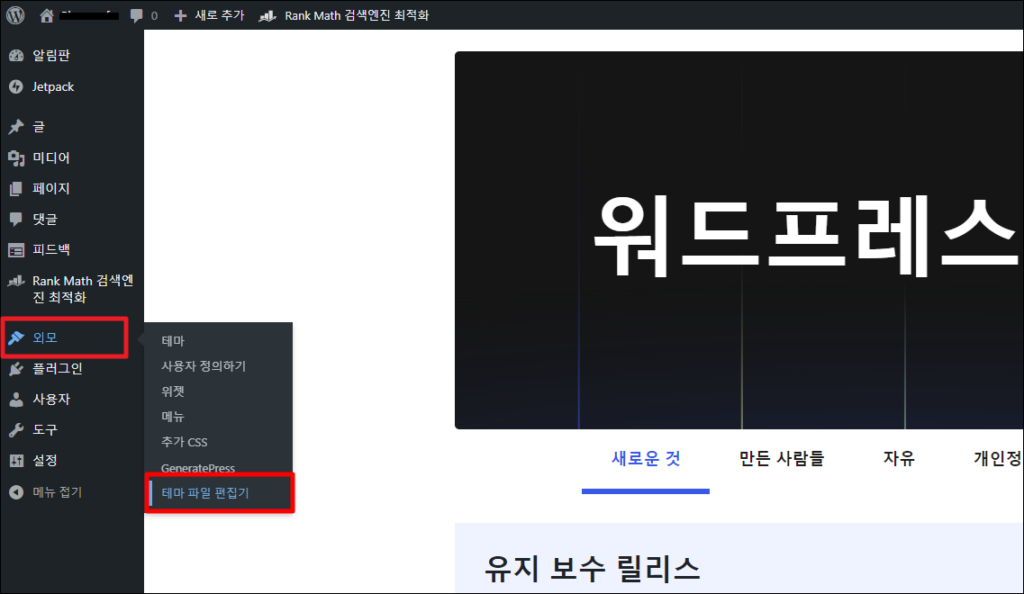Image resolution: width=1024 pixels, height=594 pixels.
Task: Click the 알림판 dashboard icon
Action: [16, 55]
